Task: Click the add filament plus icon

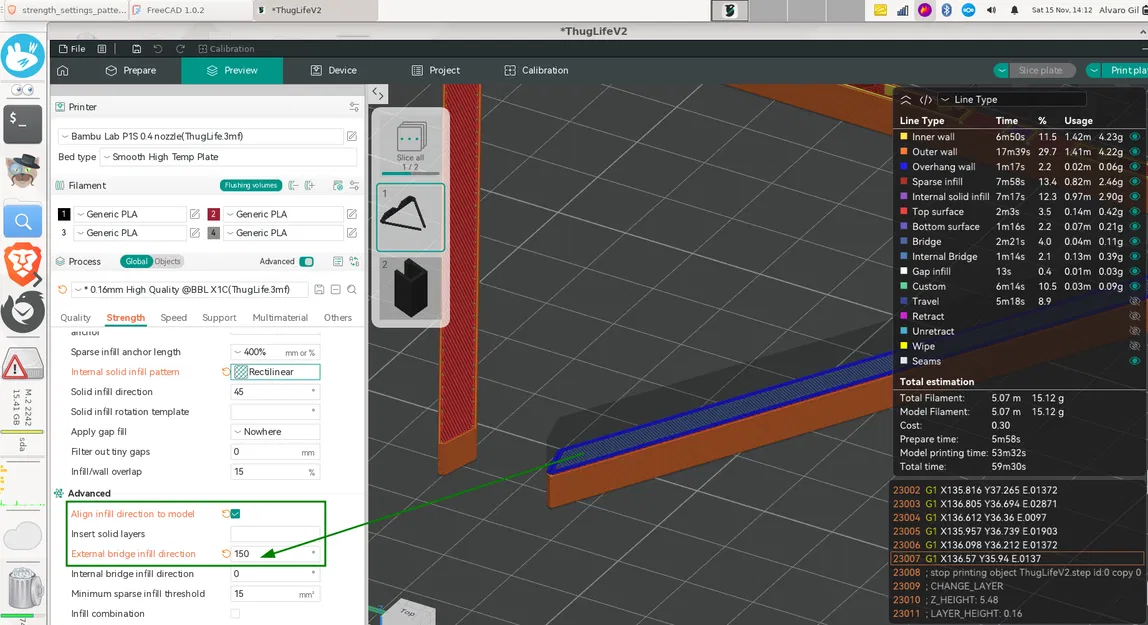Action: (310, 186)
